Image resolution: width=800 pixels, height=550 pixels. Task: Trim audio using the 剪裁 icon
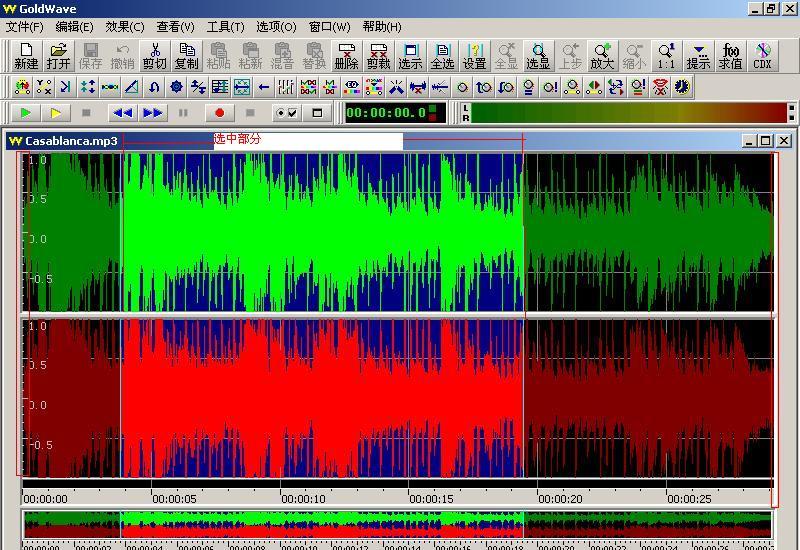[x=378, y=56]
